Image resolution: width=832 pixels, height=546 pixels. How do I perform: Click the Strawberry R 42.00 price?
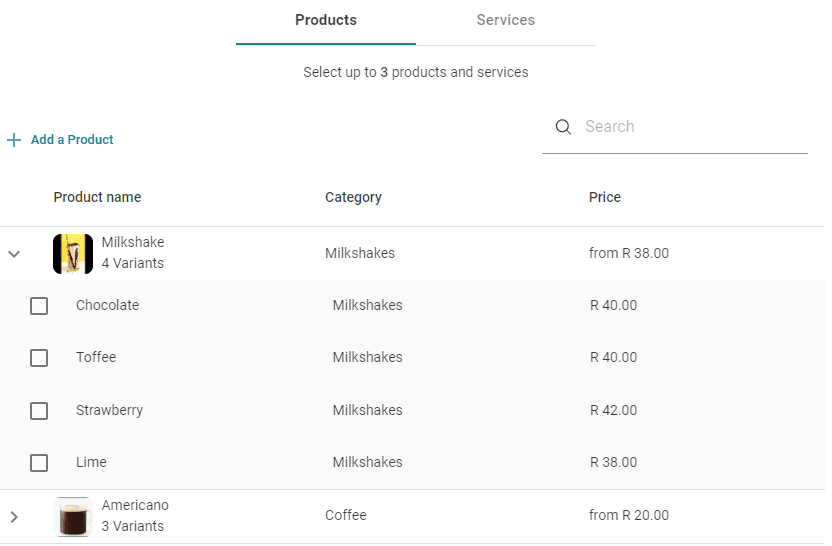(613, 410)
